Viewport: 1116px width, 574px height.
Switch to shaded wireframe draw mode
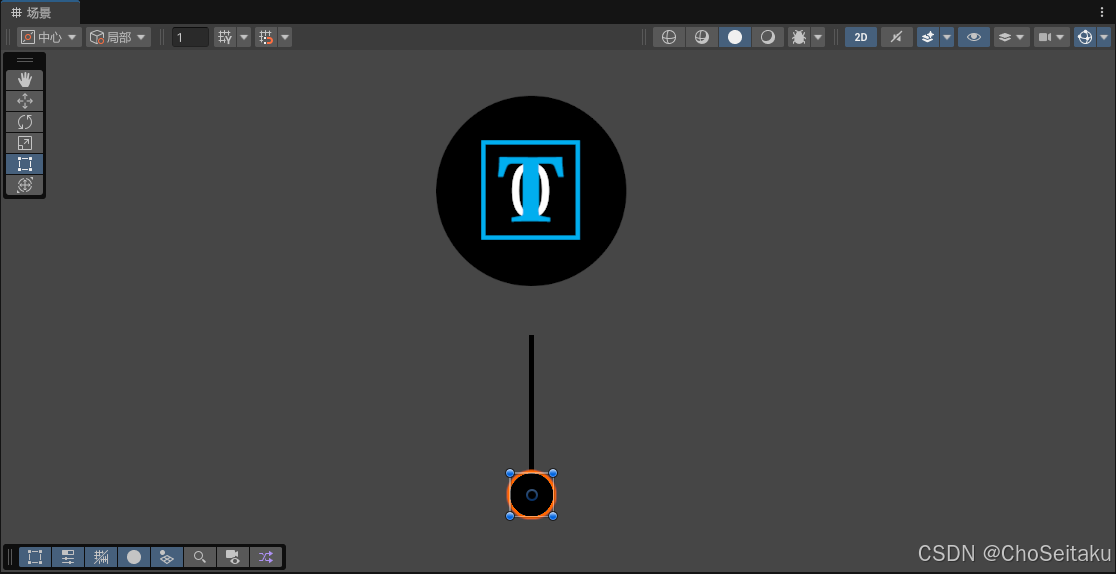(702, 37)
